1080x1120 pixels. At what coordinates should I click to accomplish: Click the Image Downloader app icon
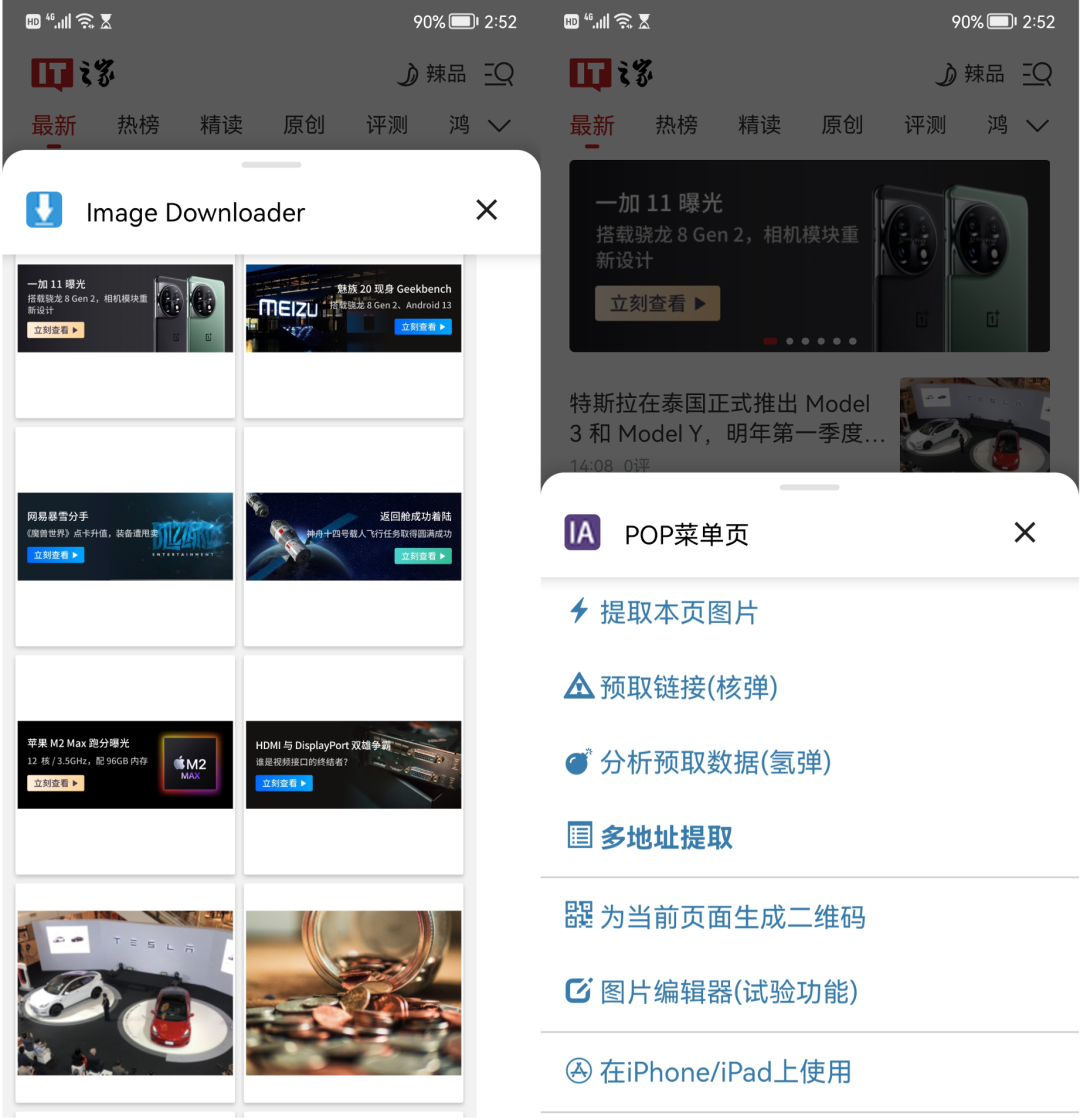pyautogui.click(x=44, y=210)
